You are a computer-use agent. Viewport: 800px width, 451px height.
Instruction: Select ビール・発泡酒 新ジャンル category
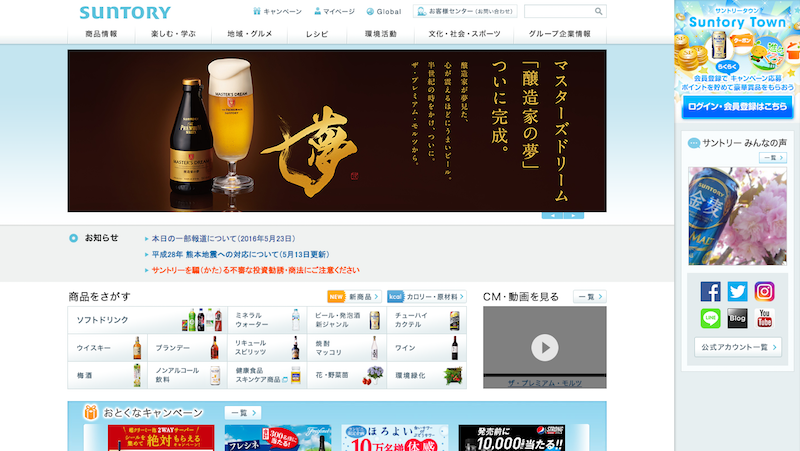tap(347, 320)
